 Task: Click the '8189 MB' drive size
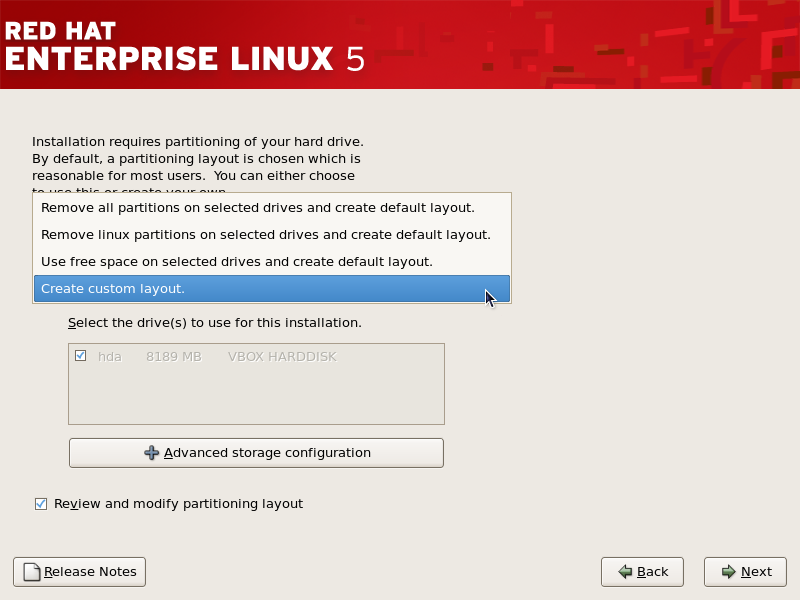click(174, 357)
